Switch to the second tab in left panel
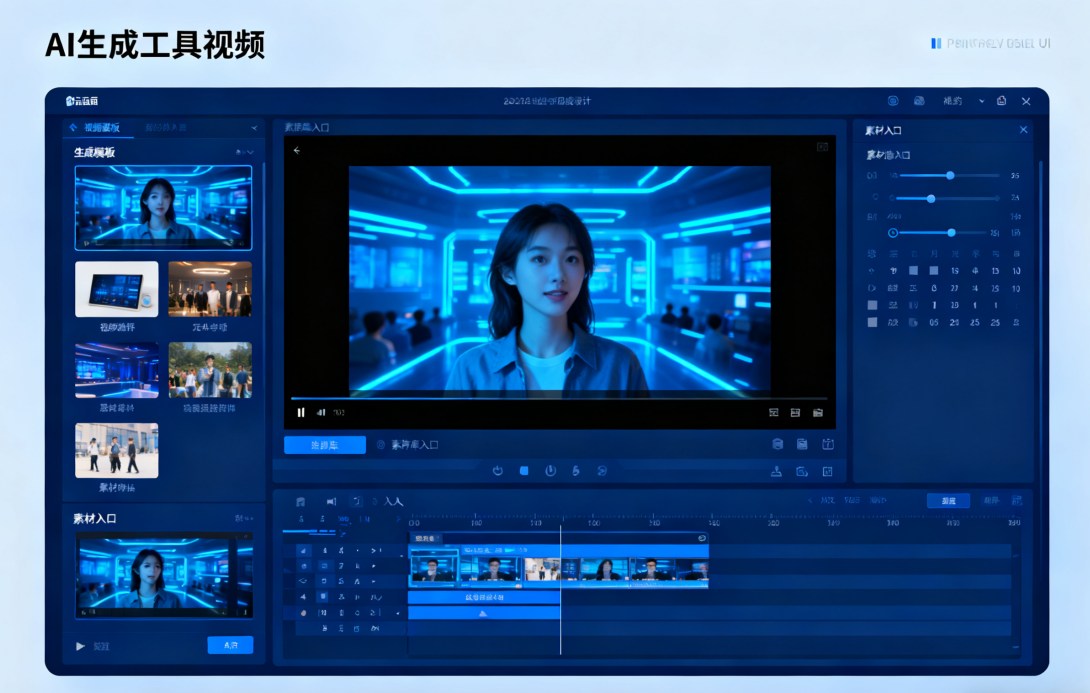Viewport: 1090px width, 693px height. [166, 128]
